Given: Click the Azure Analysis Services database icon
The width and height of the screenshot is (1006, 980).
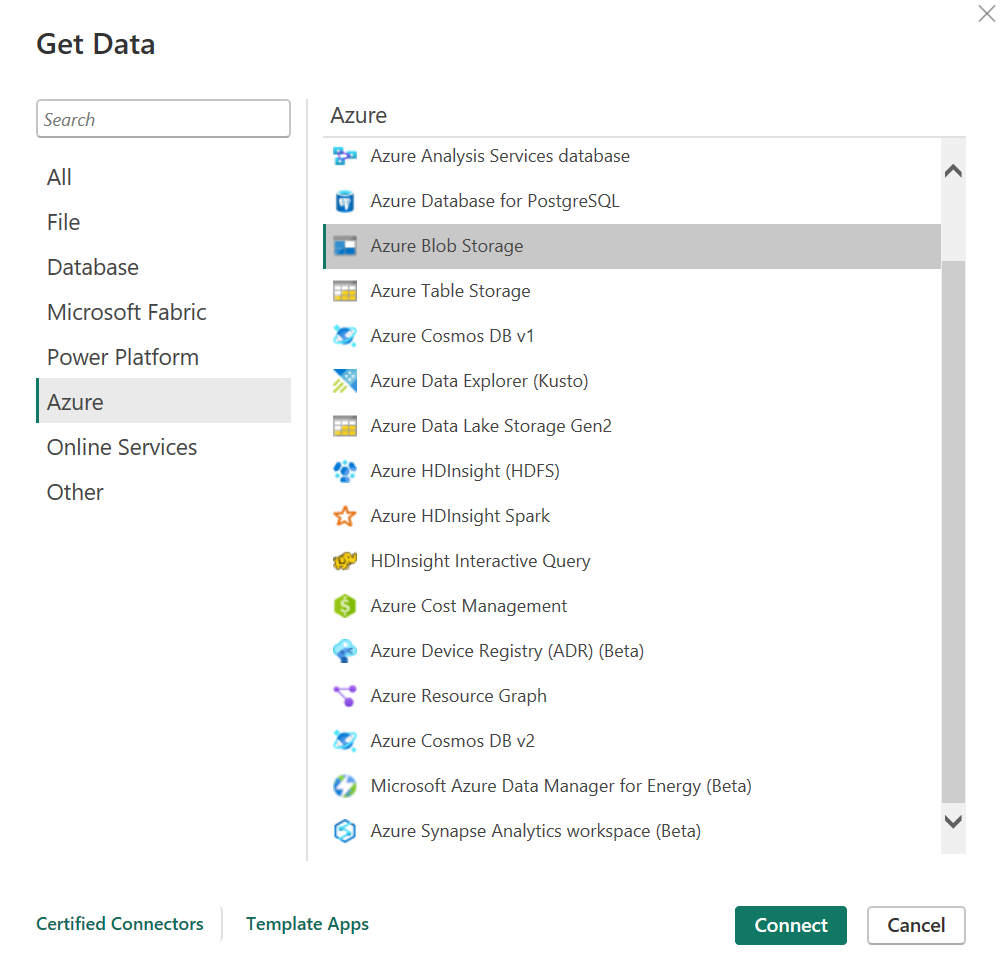Looking at the screenshot, I should pyautogui.click(x=344, y=156).
